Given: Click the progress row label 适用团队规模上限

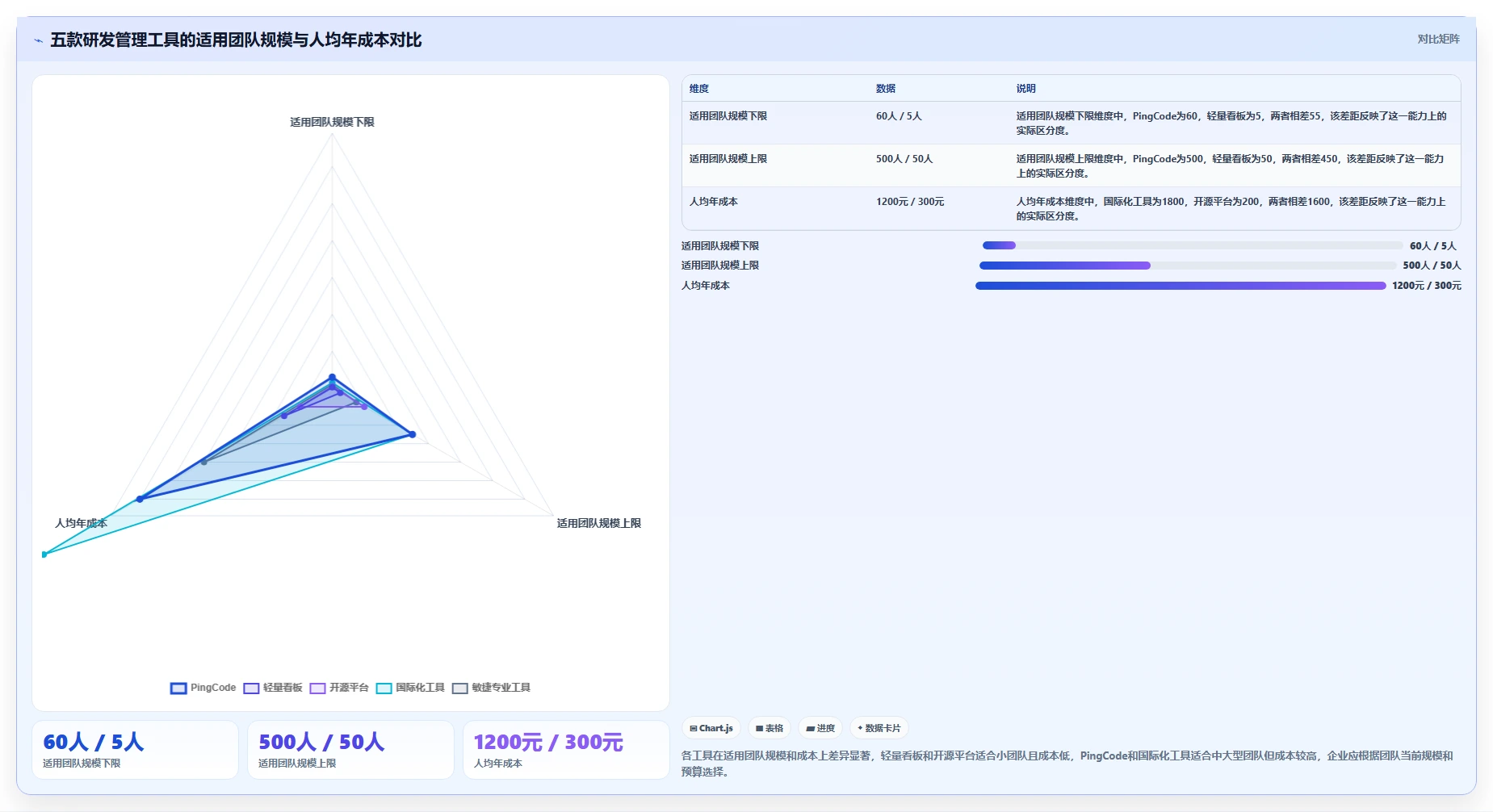Looking at the screenshot, I should [720, 266].
